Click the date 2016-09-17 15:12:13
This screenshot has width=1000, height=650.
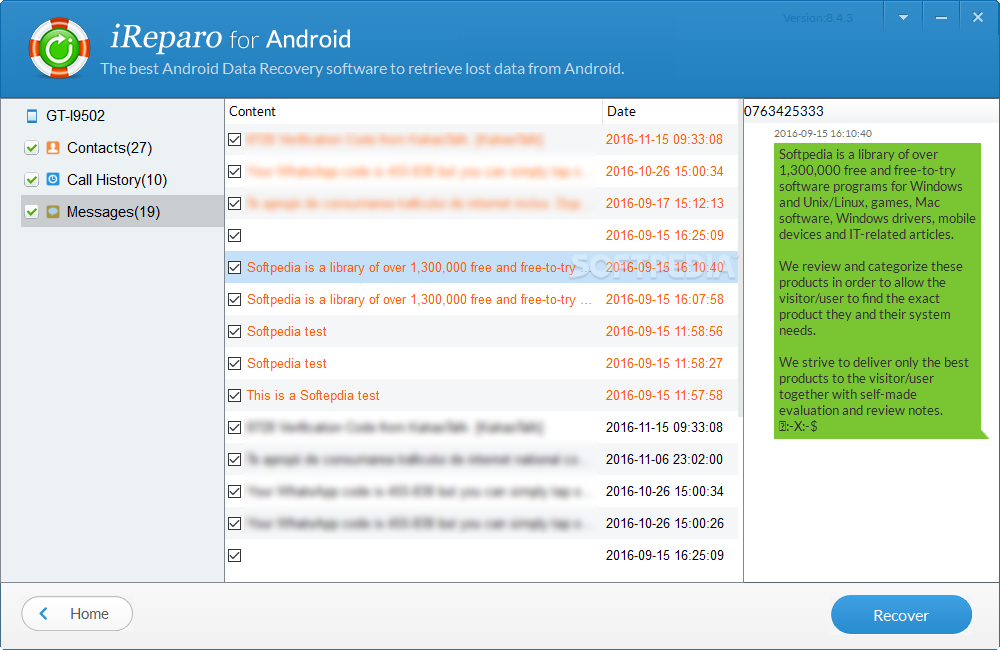665,203
